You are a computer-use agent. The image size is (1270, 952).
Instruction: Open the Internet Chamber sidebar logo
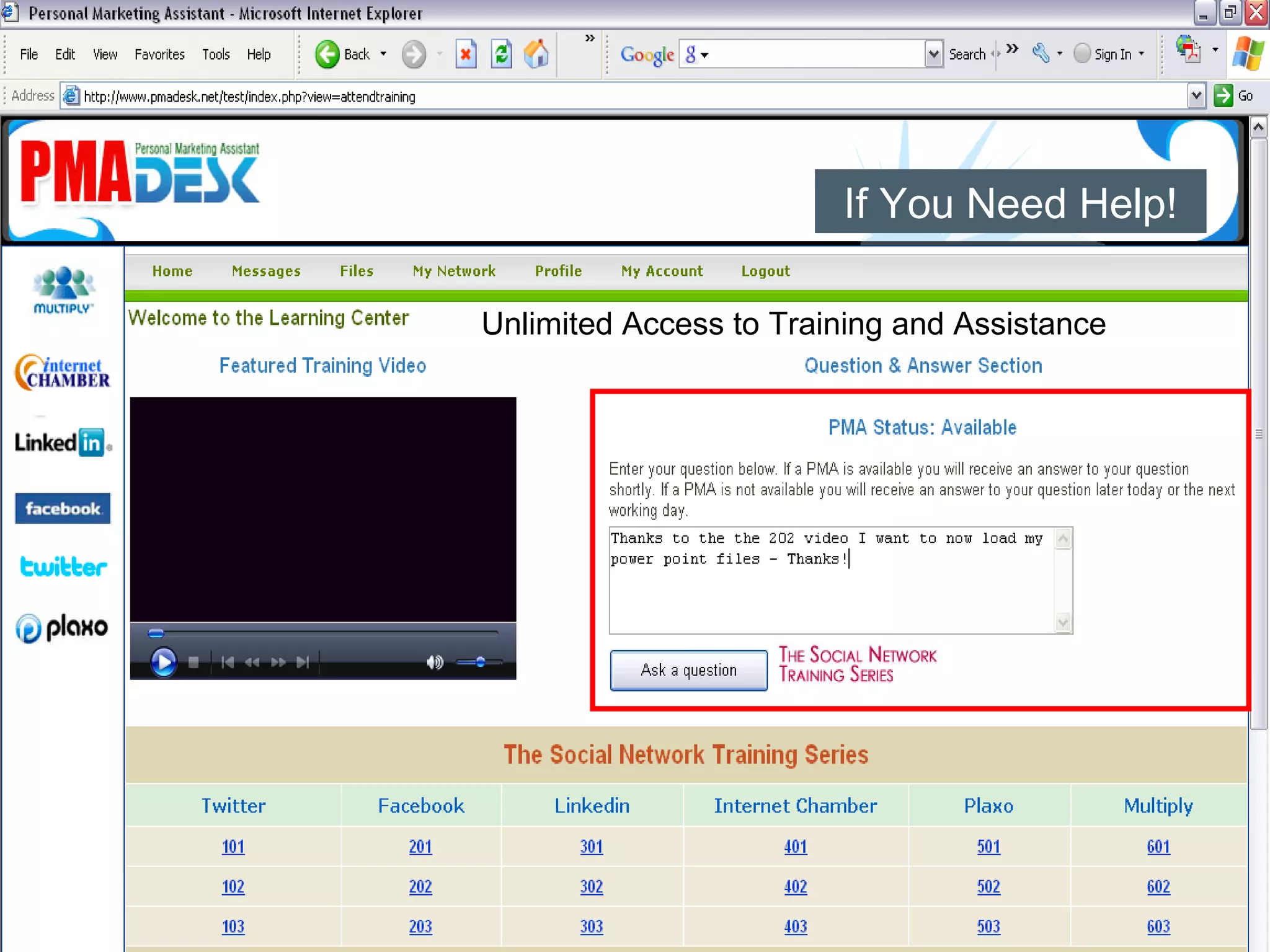coord(63,372)
